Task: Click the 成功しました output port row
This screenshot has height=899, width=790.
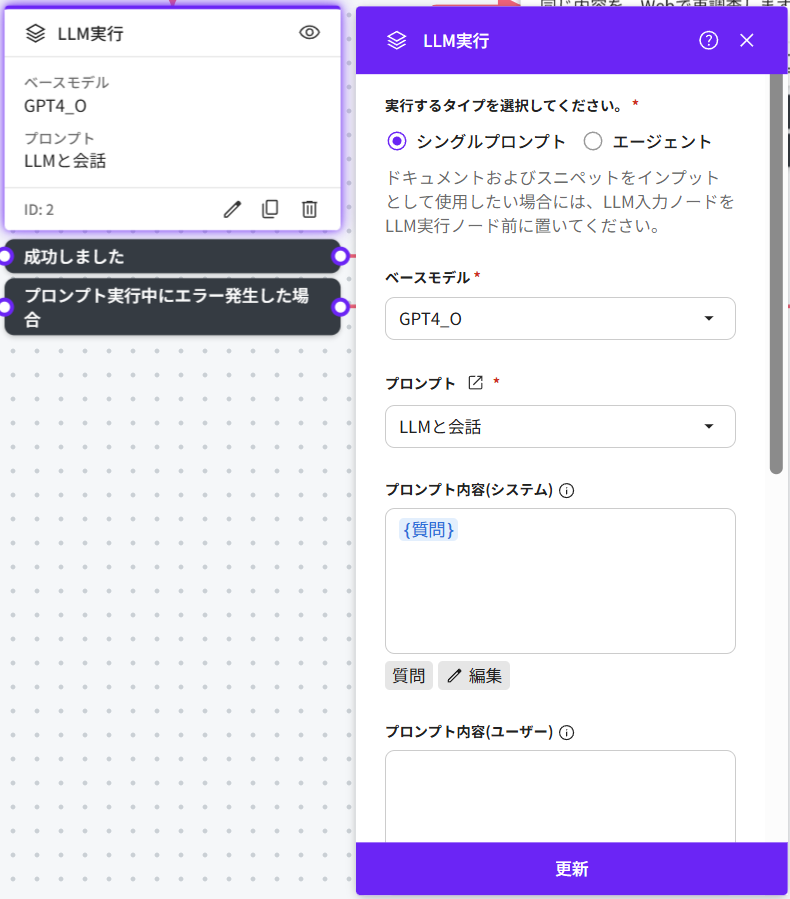Action: (x=172, y=257)
